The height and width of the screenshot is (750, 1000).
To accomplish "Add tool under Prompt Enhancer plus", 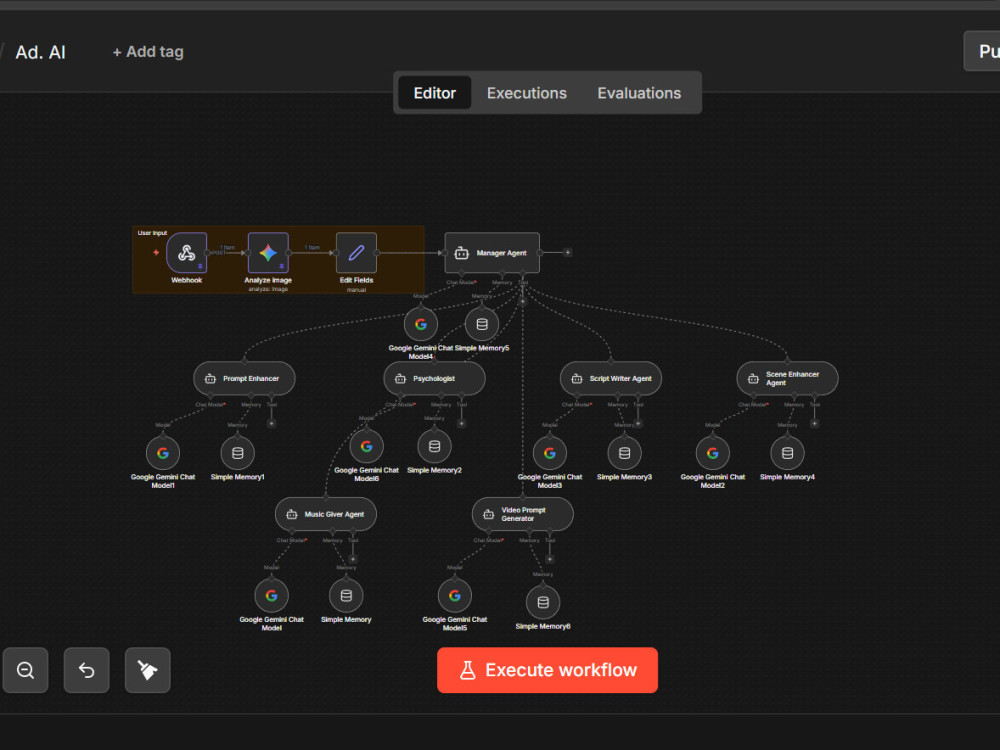I will click(x=272, y=423).
